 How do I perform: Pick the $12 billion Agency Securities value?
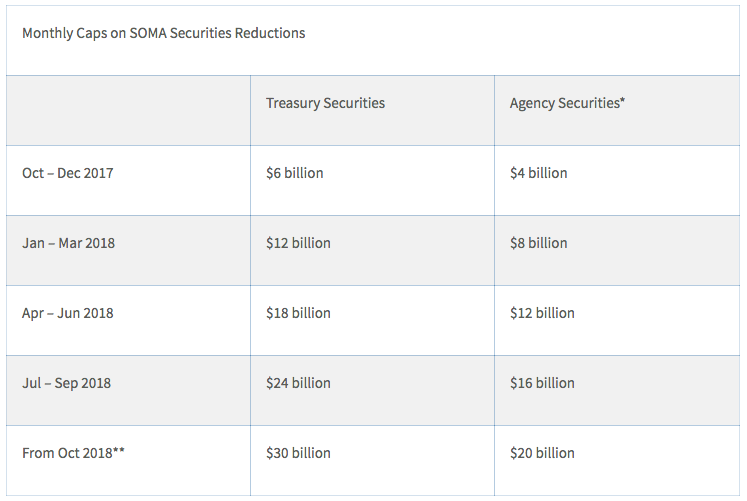click(x=542, y=313)
